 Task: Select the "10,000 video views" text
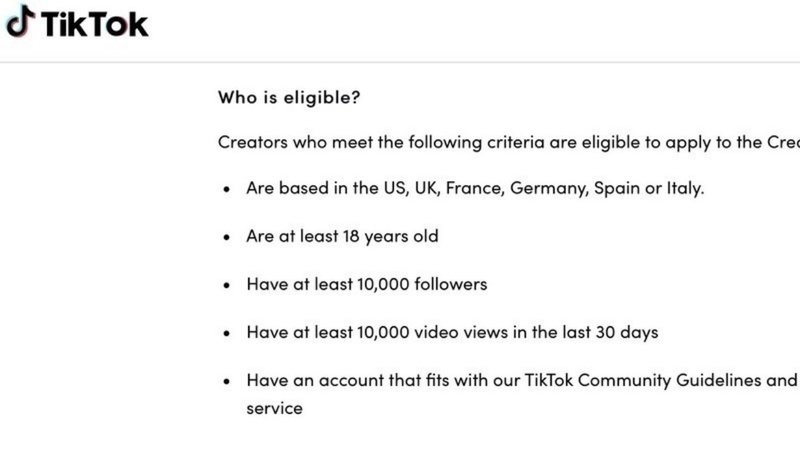(x=416, y=332)
